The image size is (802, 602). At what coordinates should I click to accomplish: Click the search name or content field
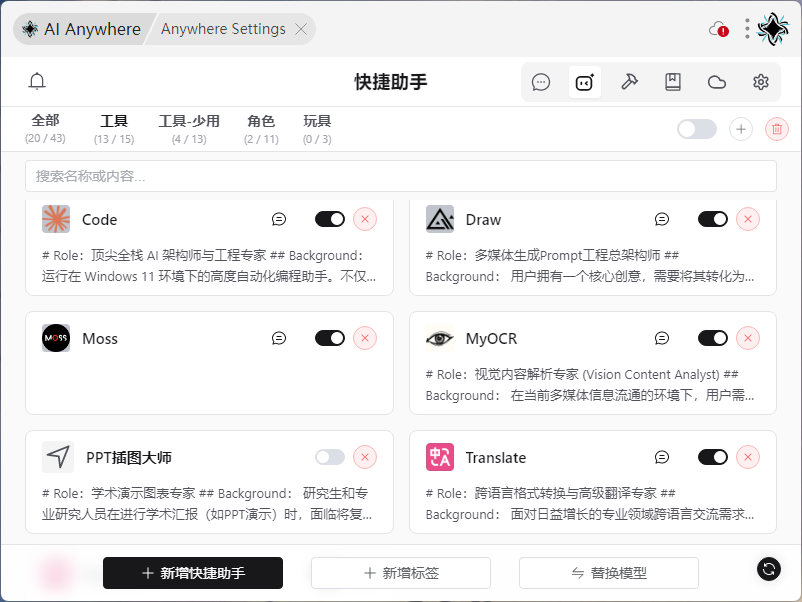tap(400, 176)
